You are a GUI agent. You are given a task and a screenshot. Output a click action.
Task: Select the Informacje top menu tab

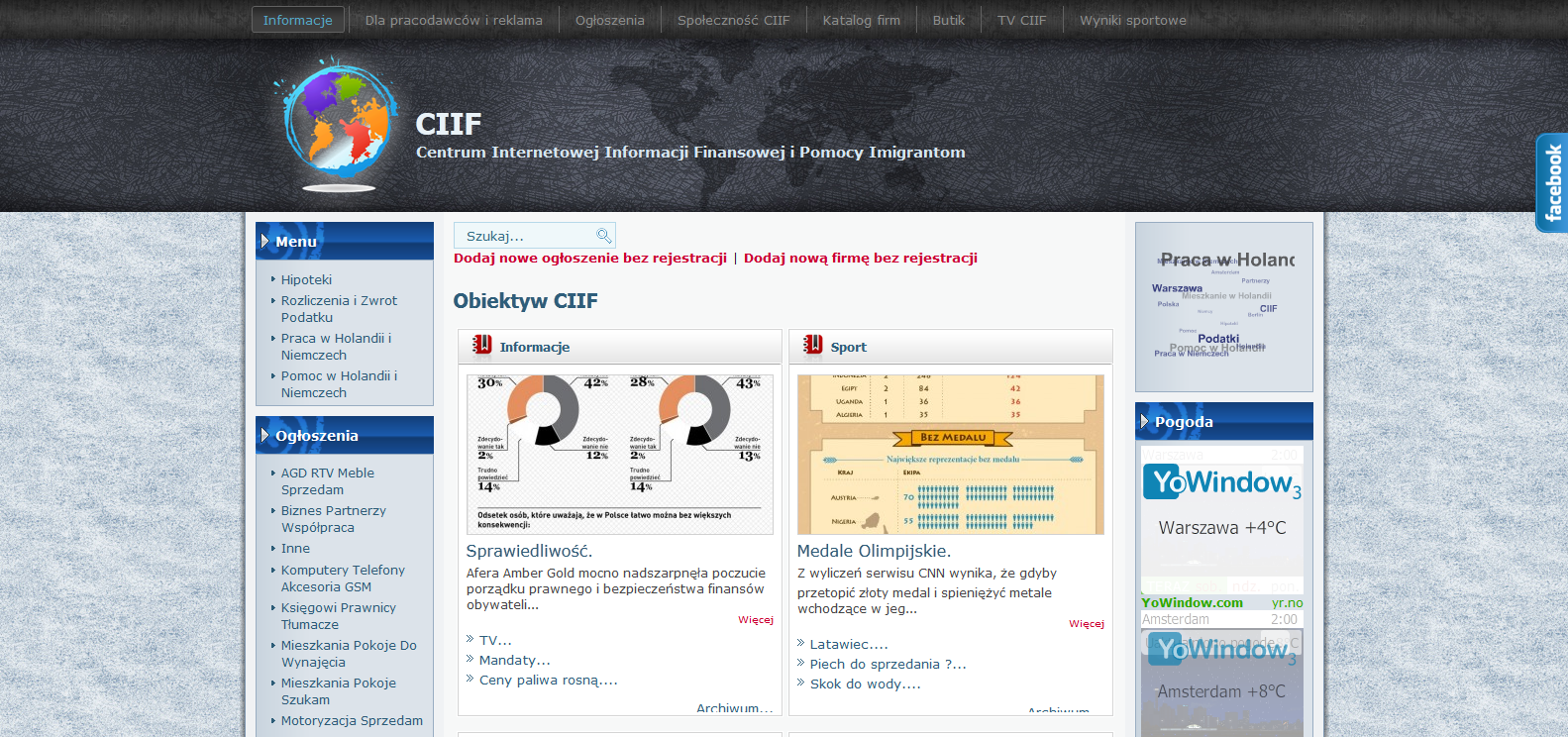pos(297,20)
